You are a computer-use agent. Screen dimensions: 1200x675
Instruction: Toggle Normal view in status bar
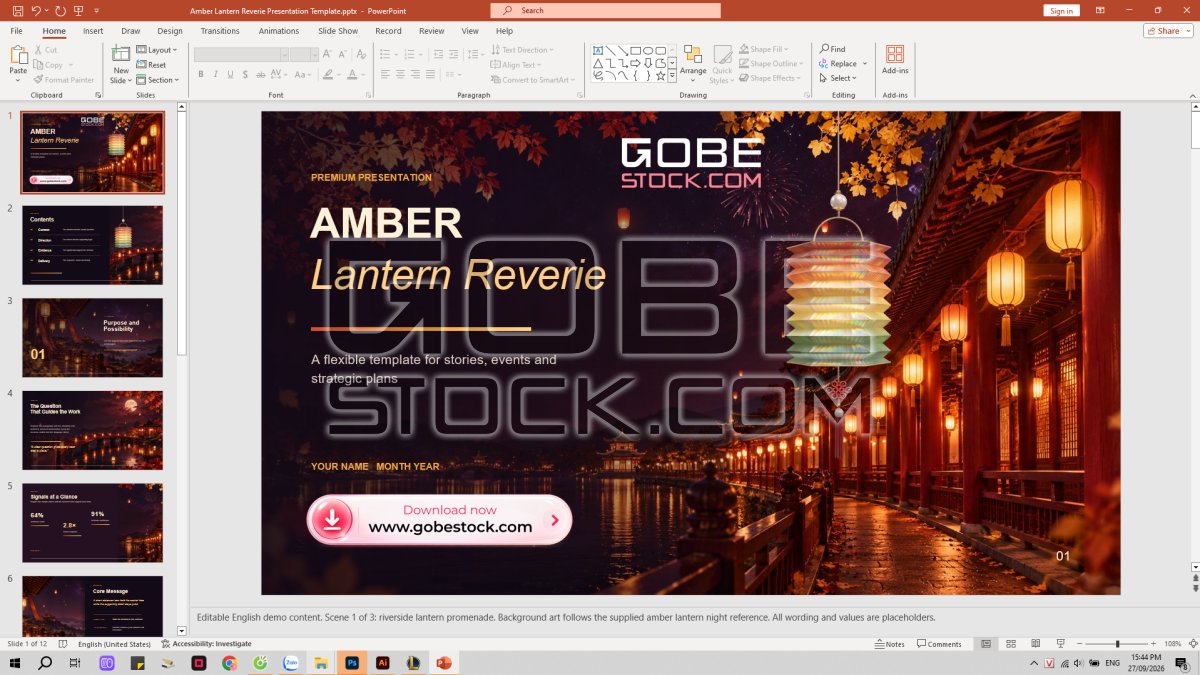(x=986, y=644)
